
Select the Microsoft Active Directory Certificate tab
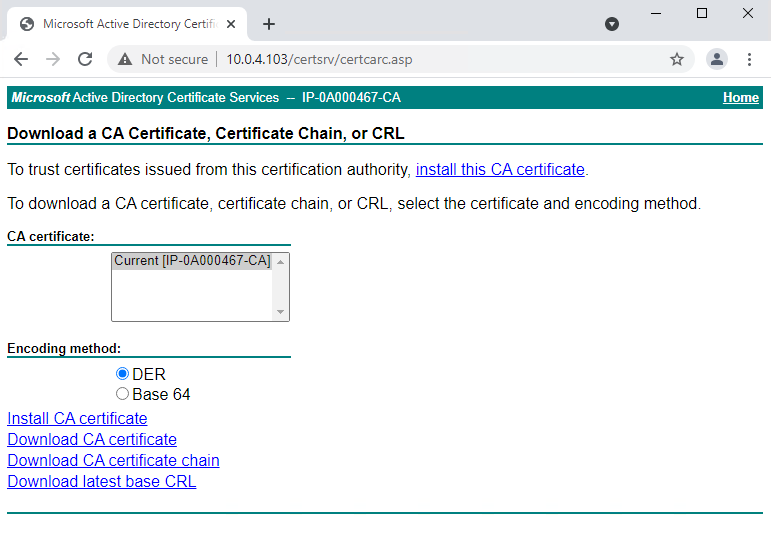(127, 24)
